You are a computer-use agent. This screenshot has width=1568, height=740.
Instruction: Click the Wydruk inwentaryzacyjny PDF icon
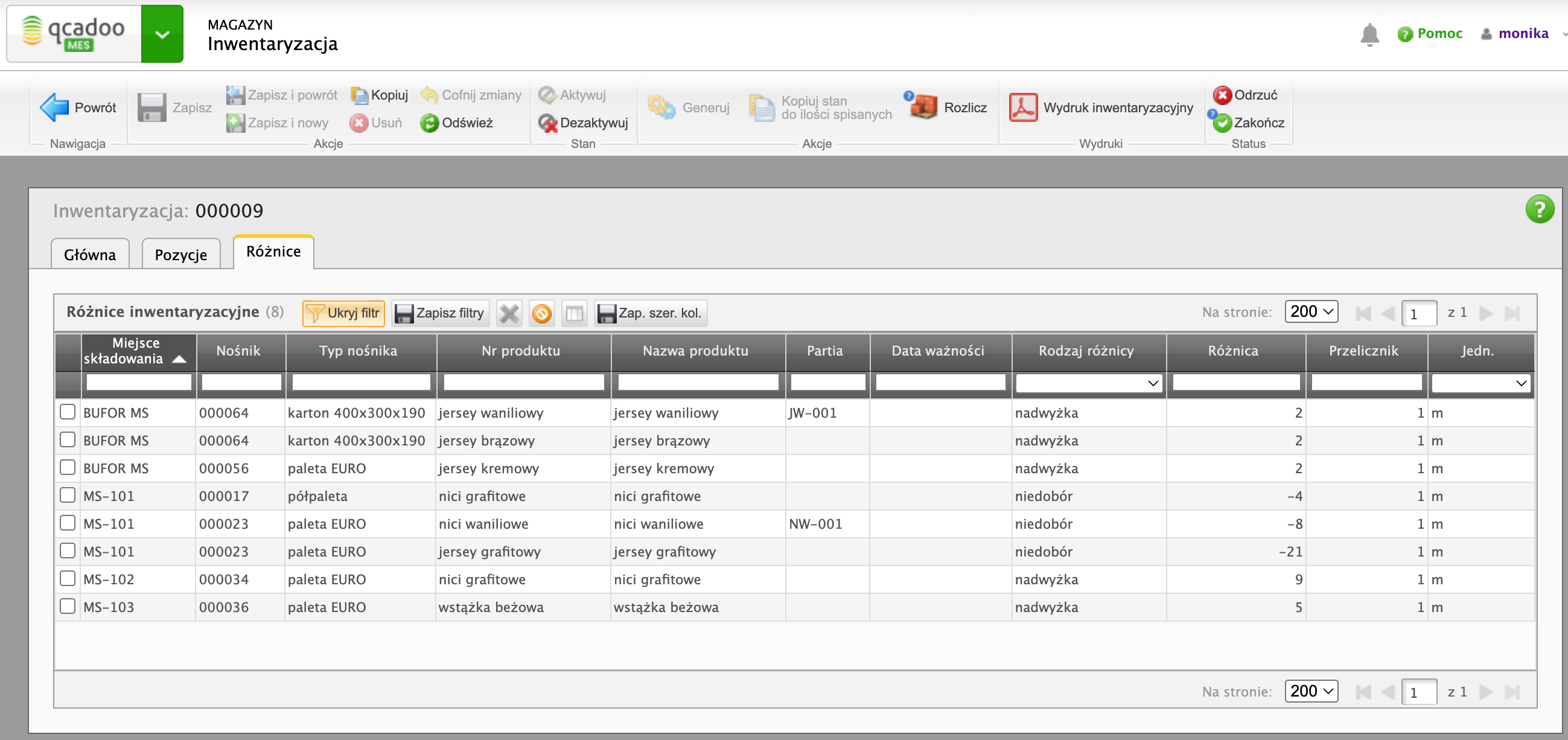tap(1022, 107)
